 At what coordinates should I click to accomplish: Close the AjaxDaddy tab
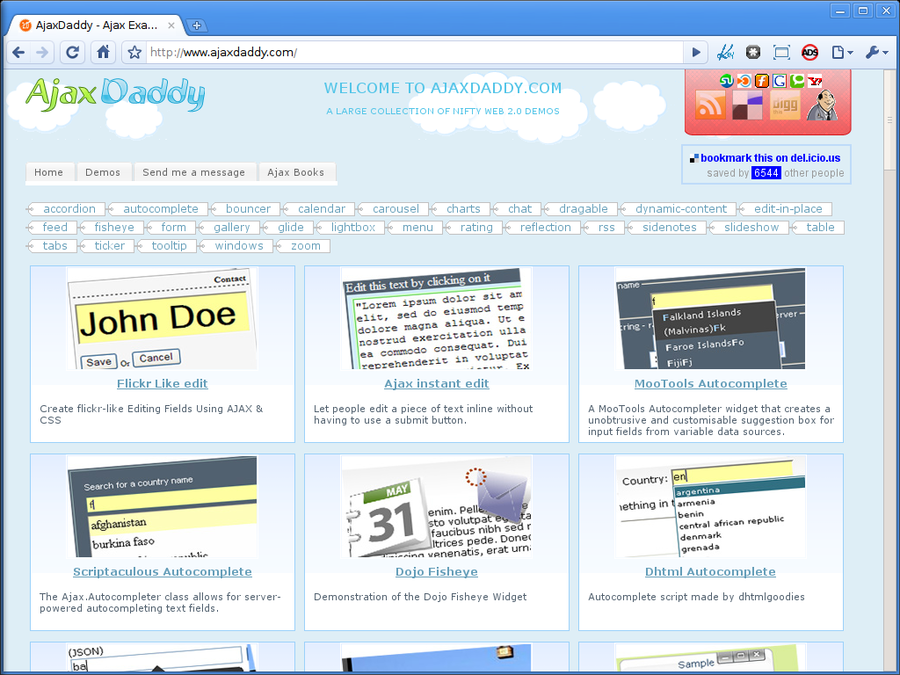[171, 25]
